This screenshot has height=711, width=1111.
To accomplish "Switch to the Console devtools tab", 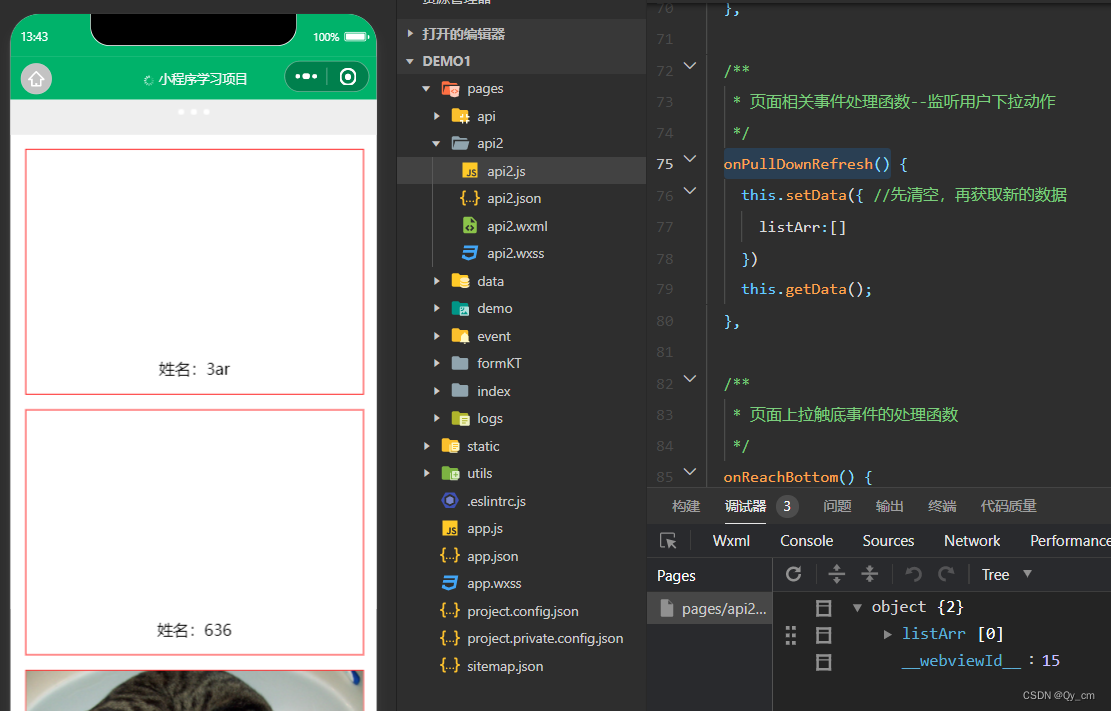I will click(806, 541).
